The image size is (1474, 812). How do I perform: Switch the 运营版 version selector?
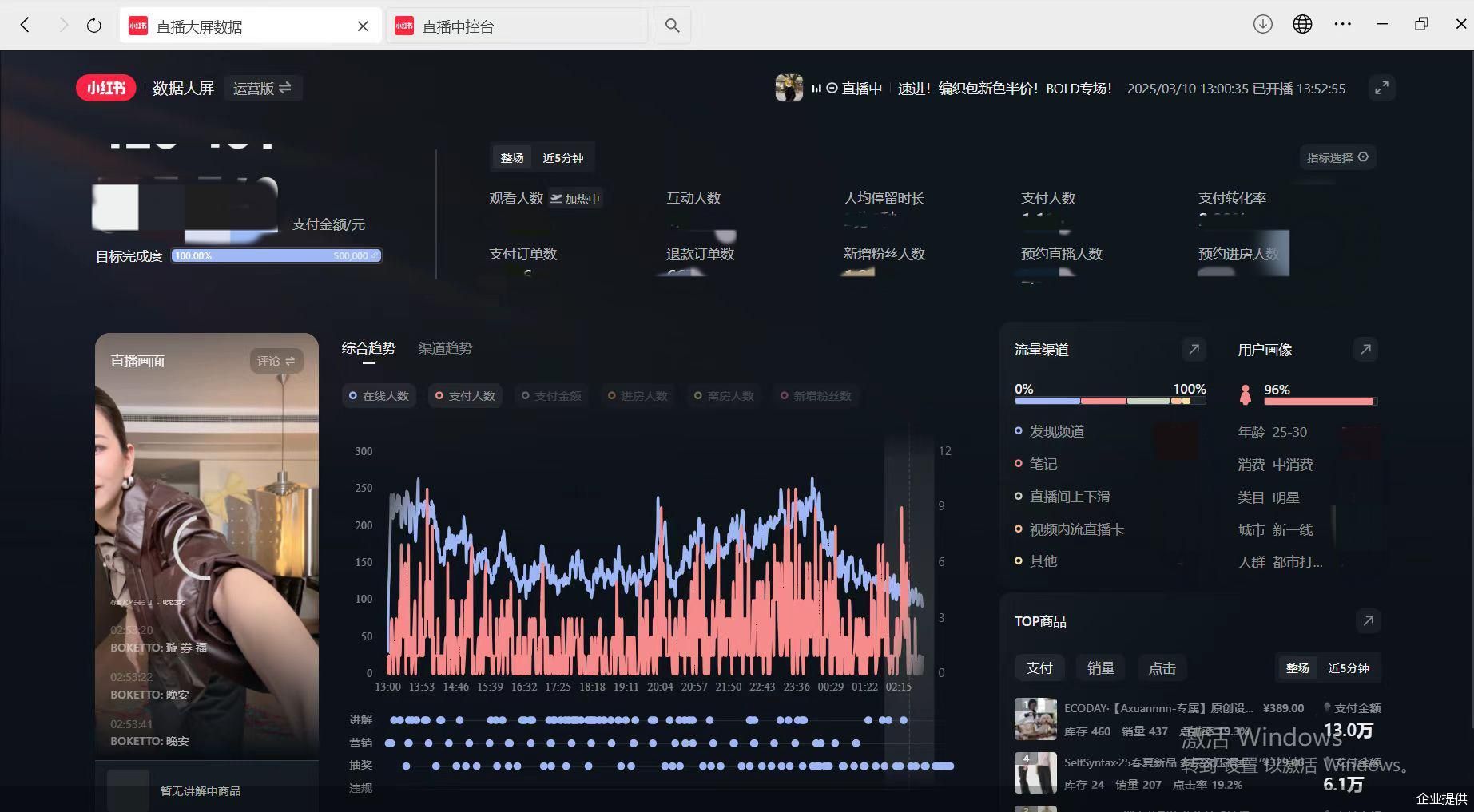262,88
